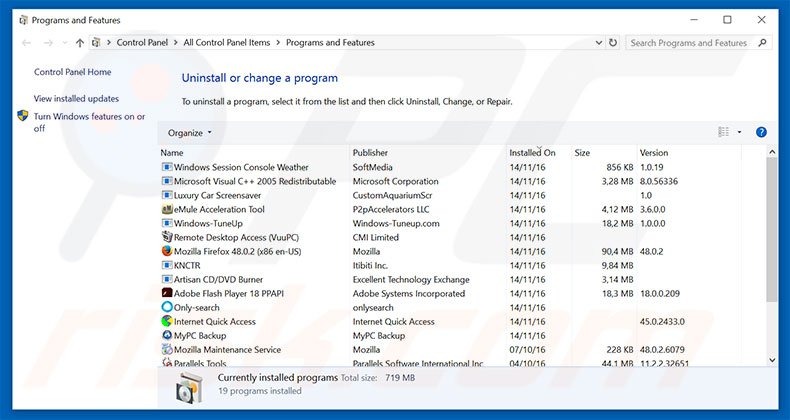This screenshot has height=420, width=790.
Task: Open the View installed updates link
Action: (x=76, y=99)
